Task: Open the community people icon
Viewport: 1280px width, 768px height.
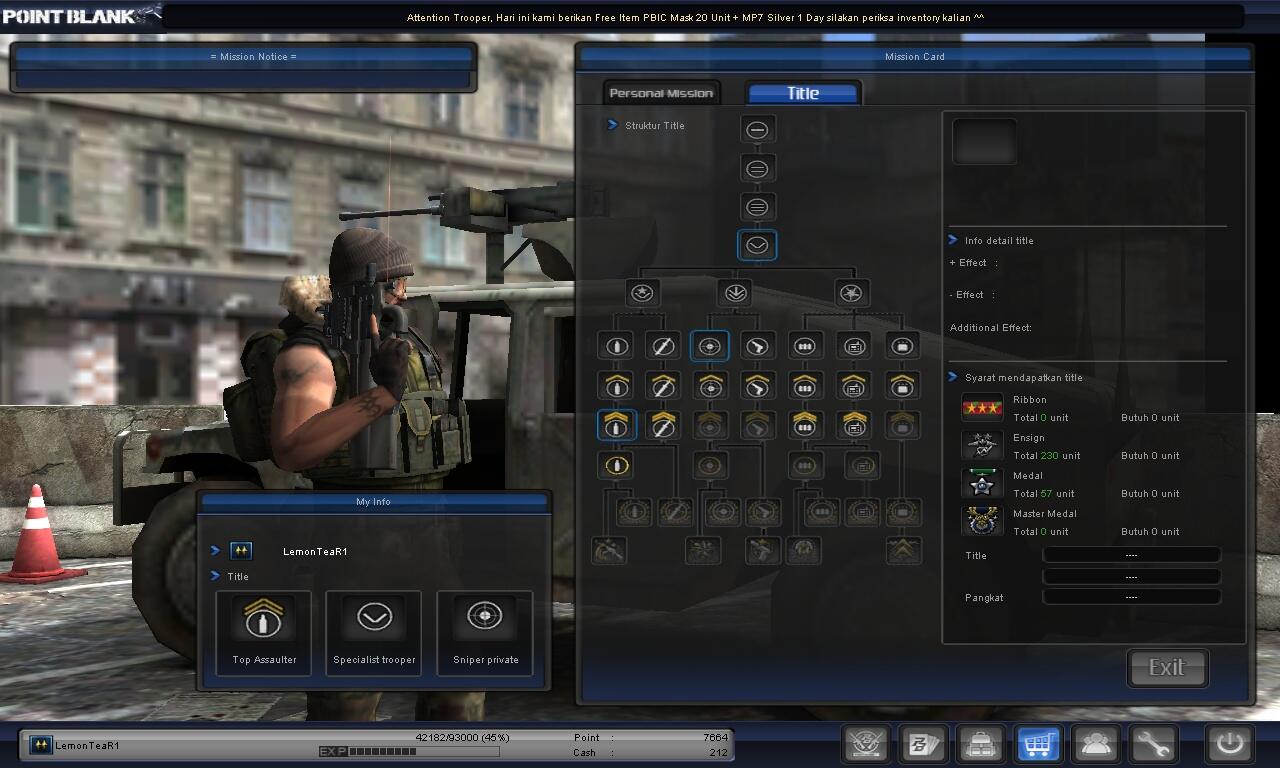Action: click(x=1095, y=744)
